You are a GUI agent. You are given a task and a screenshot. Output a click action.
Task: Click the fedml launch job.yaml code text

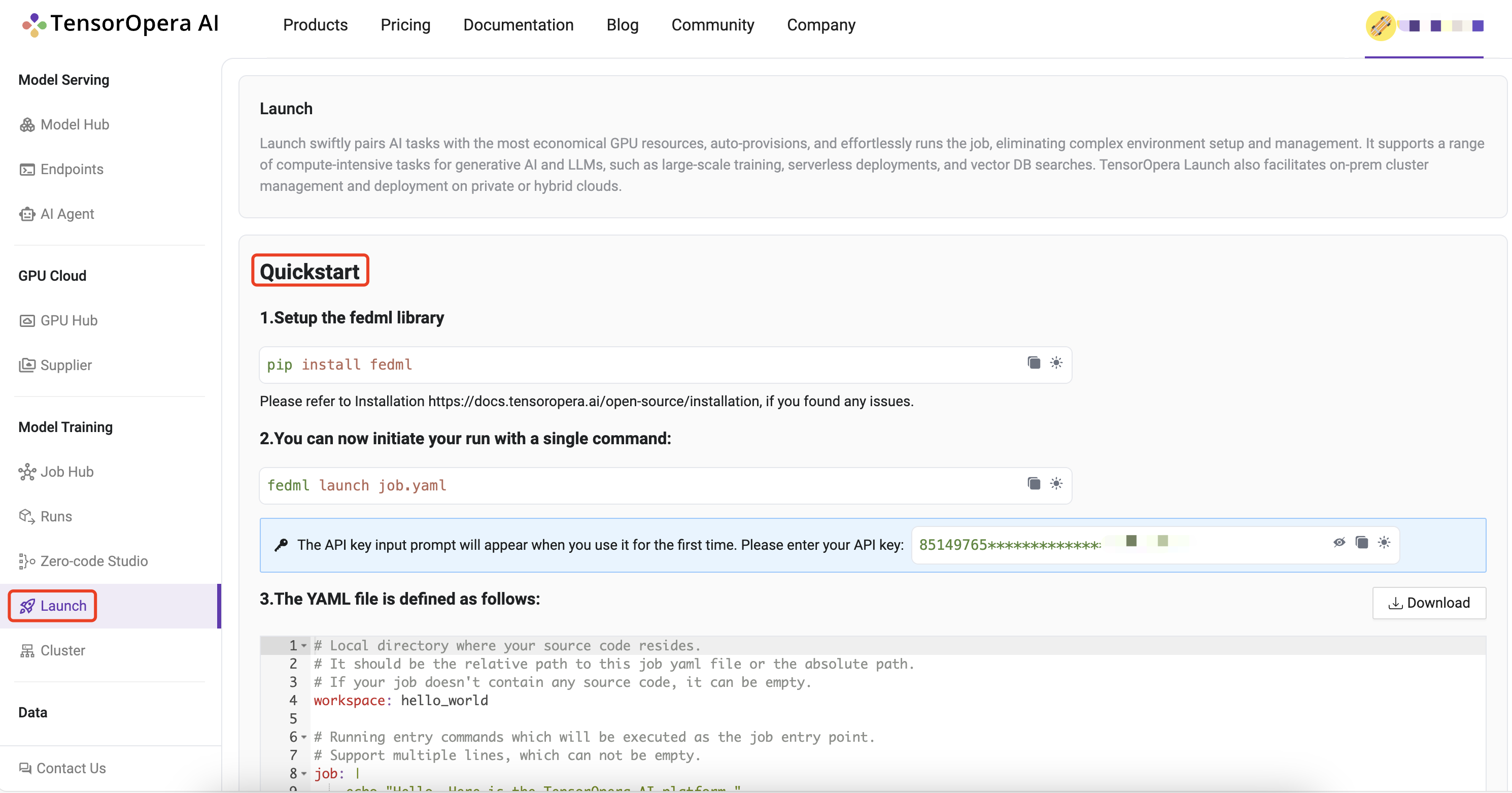coord(356,486)
